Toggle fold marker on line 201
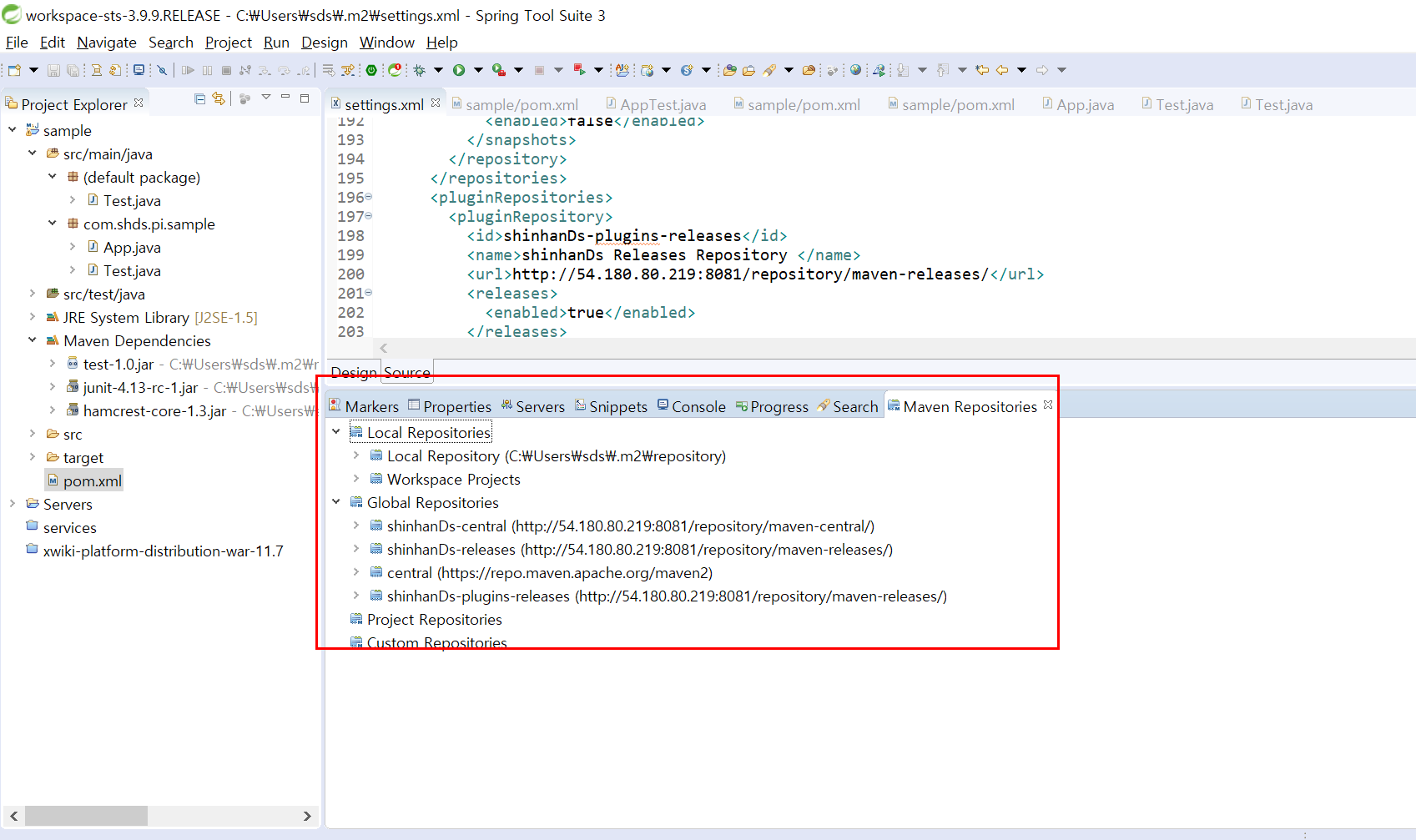 tap(369, 293)
